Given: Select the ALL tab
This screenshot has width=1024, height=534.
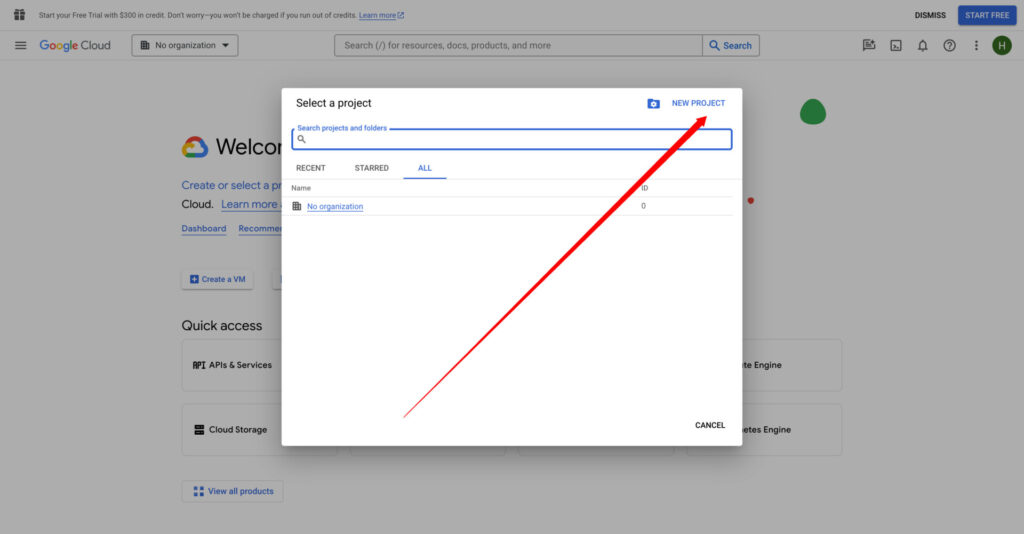Looking at the screenshot, I should [x=425, y=168].
